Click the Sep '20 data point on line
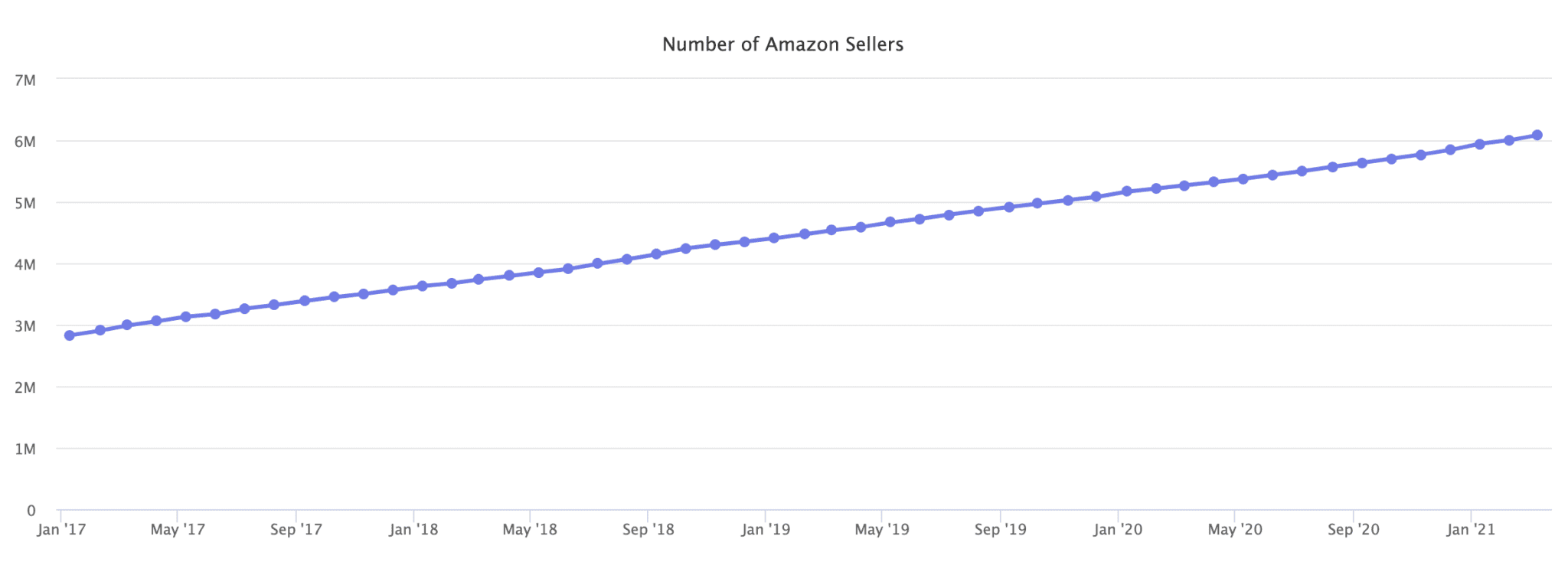1568x572 pixels. point(1362,163)
